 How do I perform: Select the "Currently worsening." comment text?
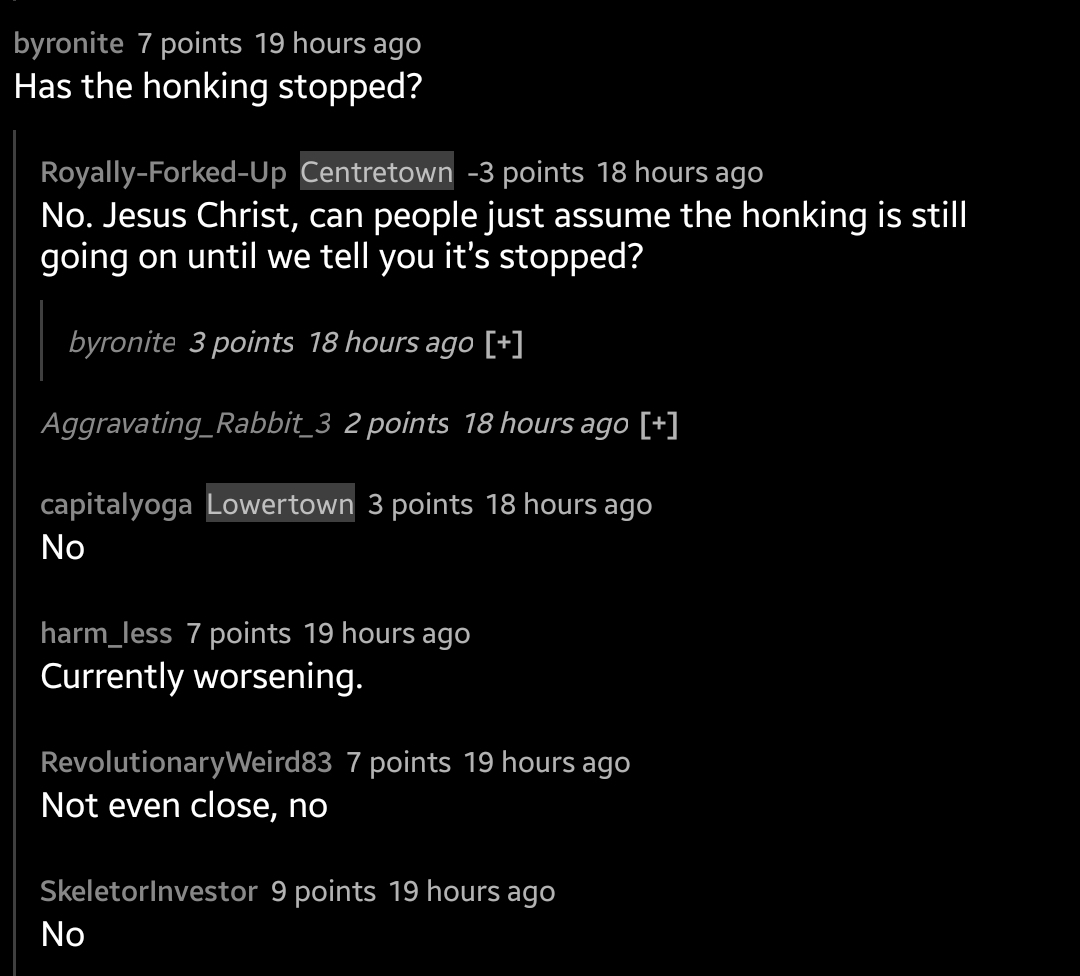pos(201,677)
